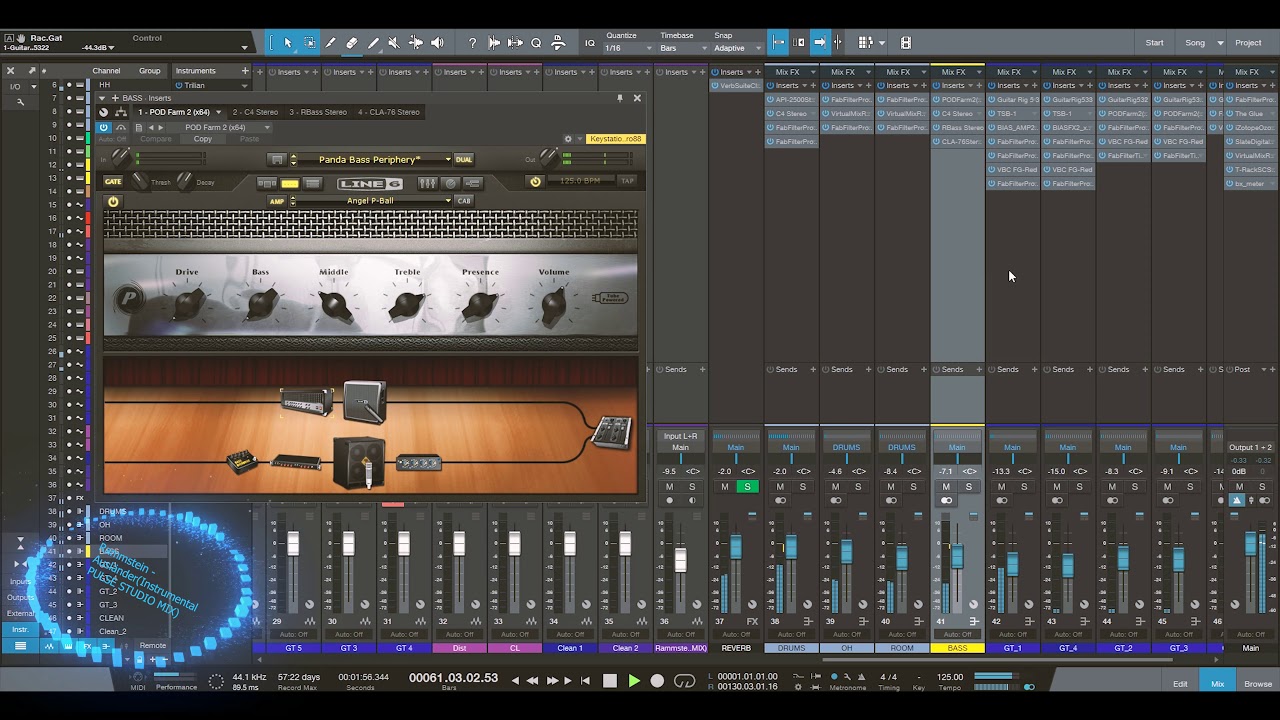Select the 2 - C4 Stereo insert
This screenshot has width=1280, height=720.
(255, 112)
